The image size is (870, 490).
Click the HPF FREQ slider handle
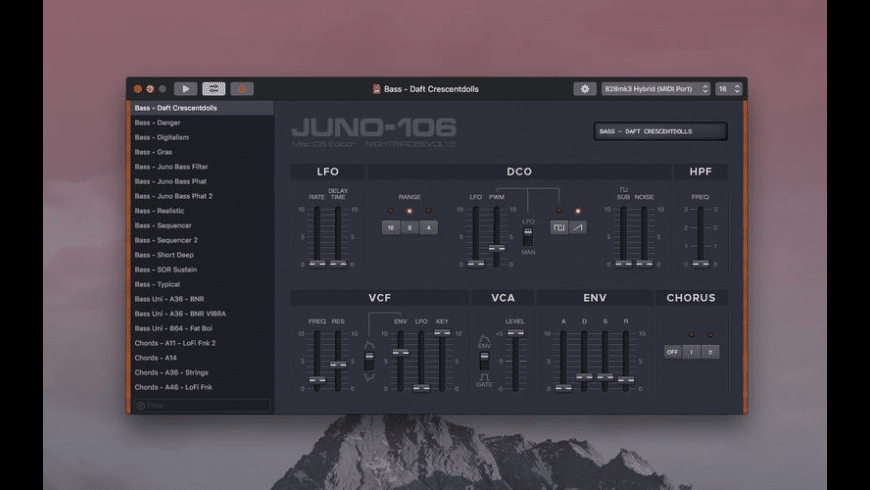click(x=701, y=264)
